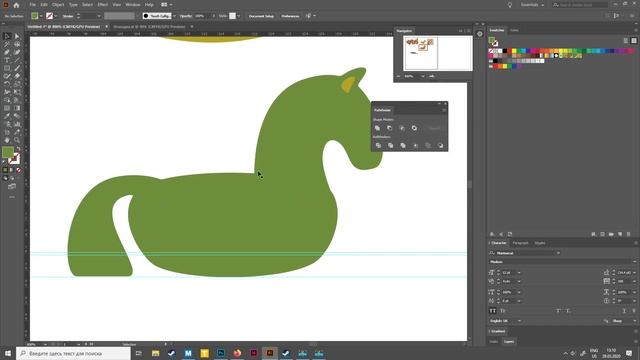Click Intersect in Pathfinder panel
This screenshot has height=360, width=640.
(402, 128)
